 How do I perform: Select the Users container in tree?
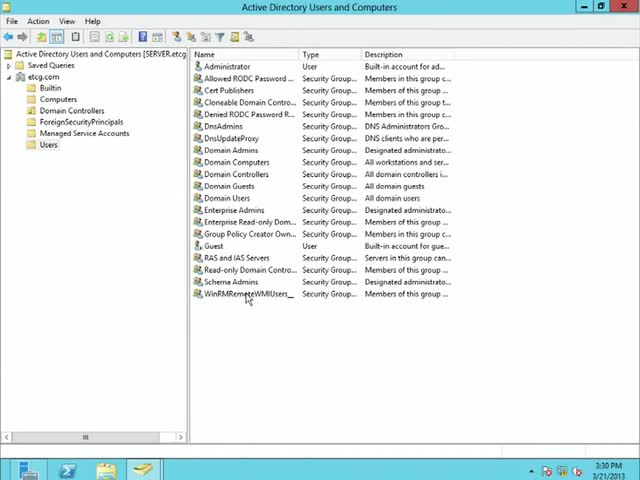click(x=49, y=145)
